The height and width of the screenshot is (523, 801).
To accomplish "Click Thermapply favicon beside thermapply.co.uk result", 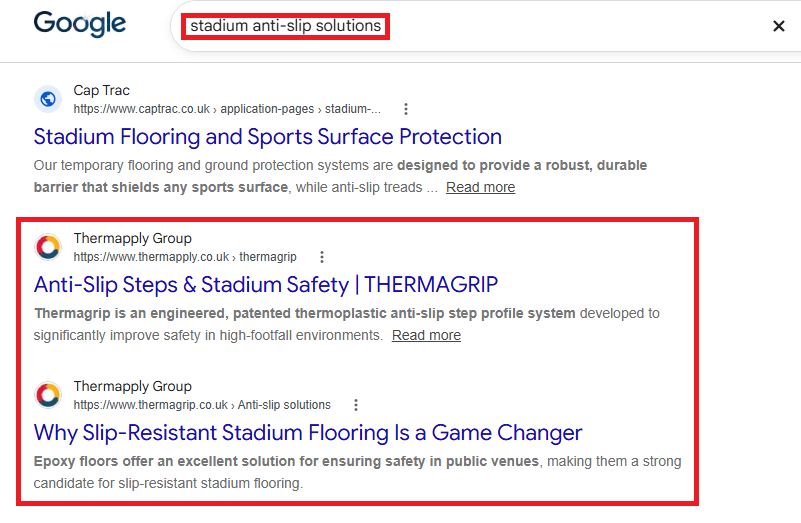I will [x=48, y=247].
